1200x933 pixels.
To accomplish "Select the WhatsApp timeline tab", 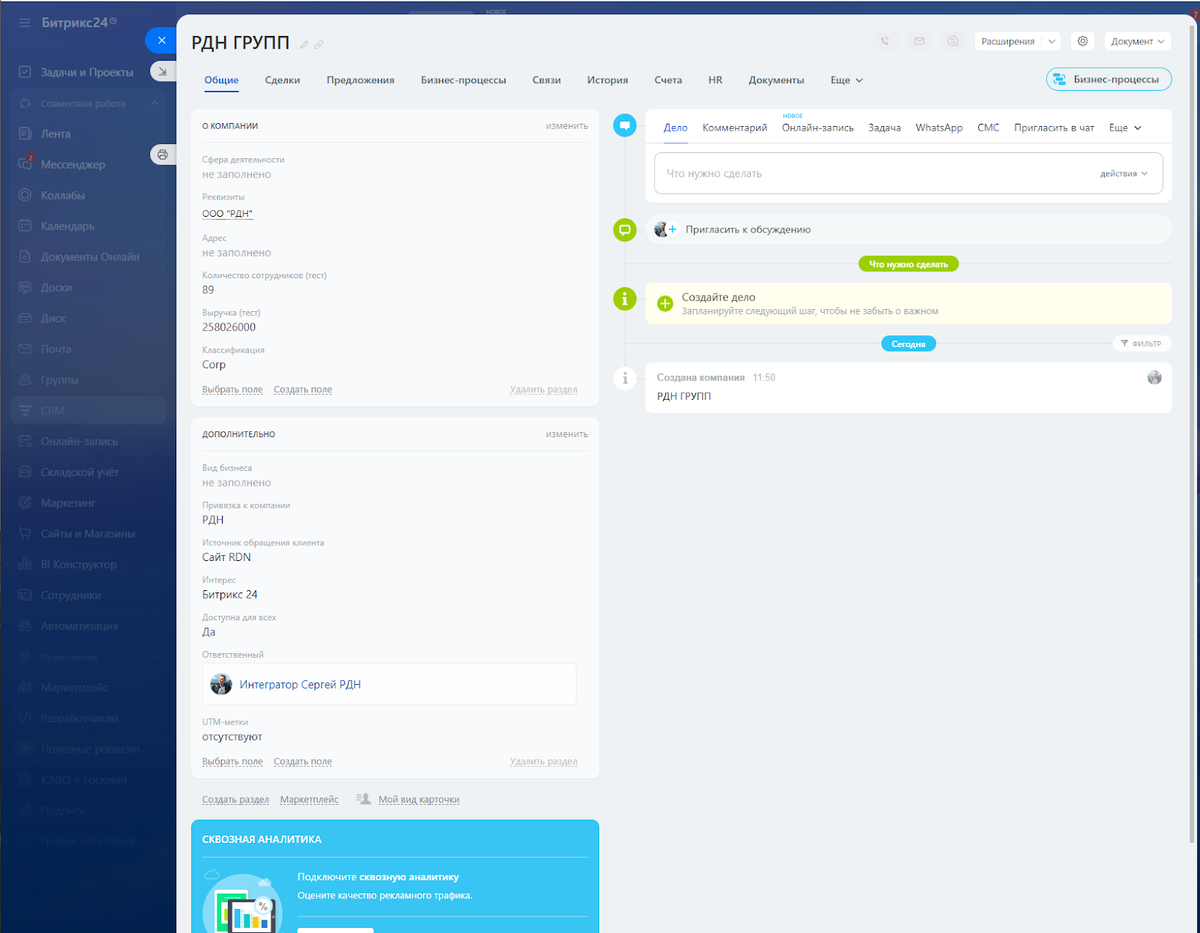I will [x=939, y=128].
